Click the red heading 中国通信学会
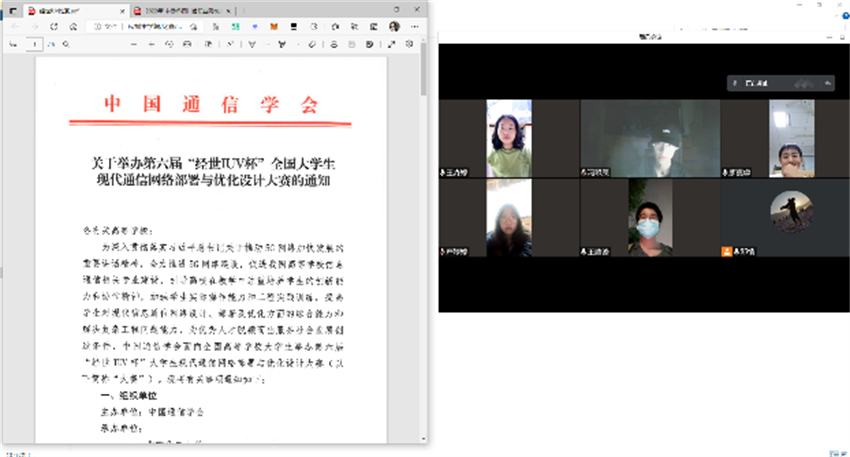 tap(210, 104)
